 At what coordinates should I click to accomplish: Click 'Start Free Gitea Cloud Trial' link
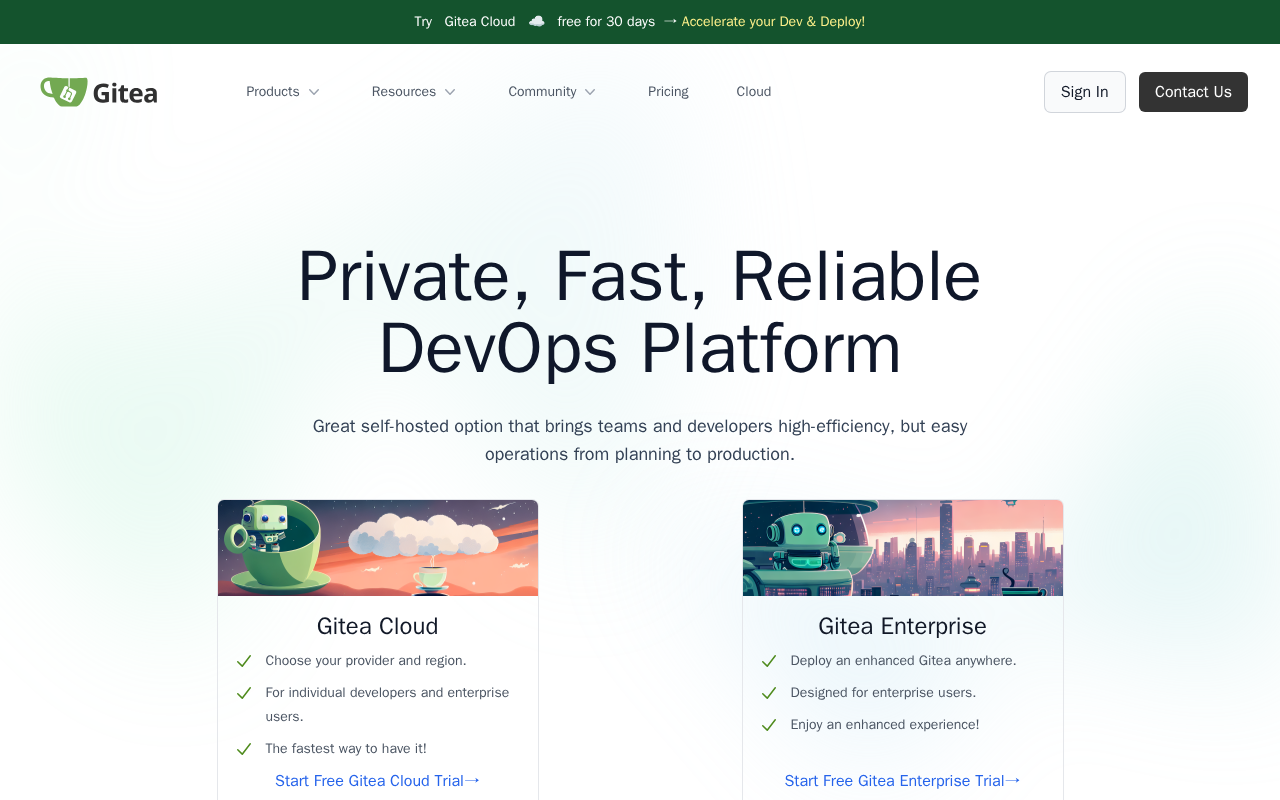click(x=378, y=781)
